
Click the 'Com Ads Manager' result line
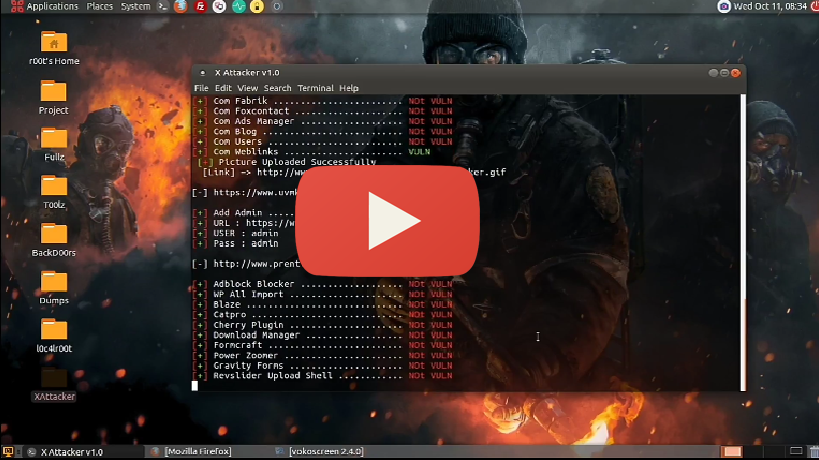click(322, 121)
